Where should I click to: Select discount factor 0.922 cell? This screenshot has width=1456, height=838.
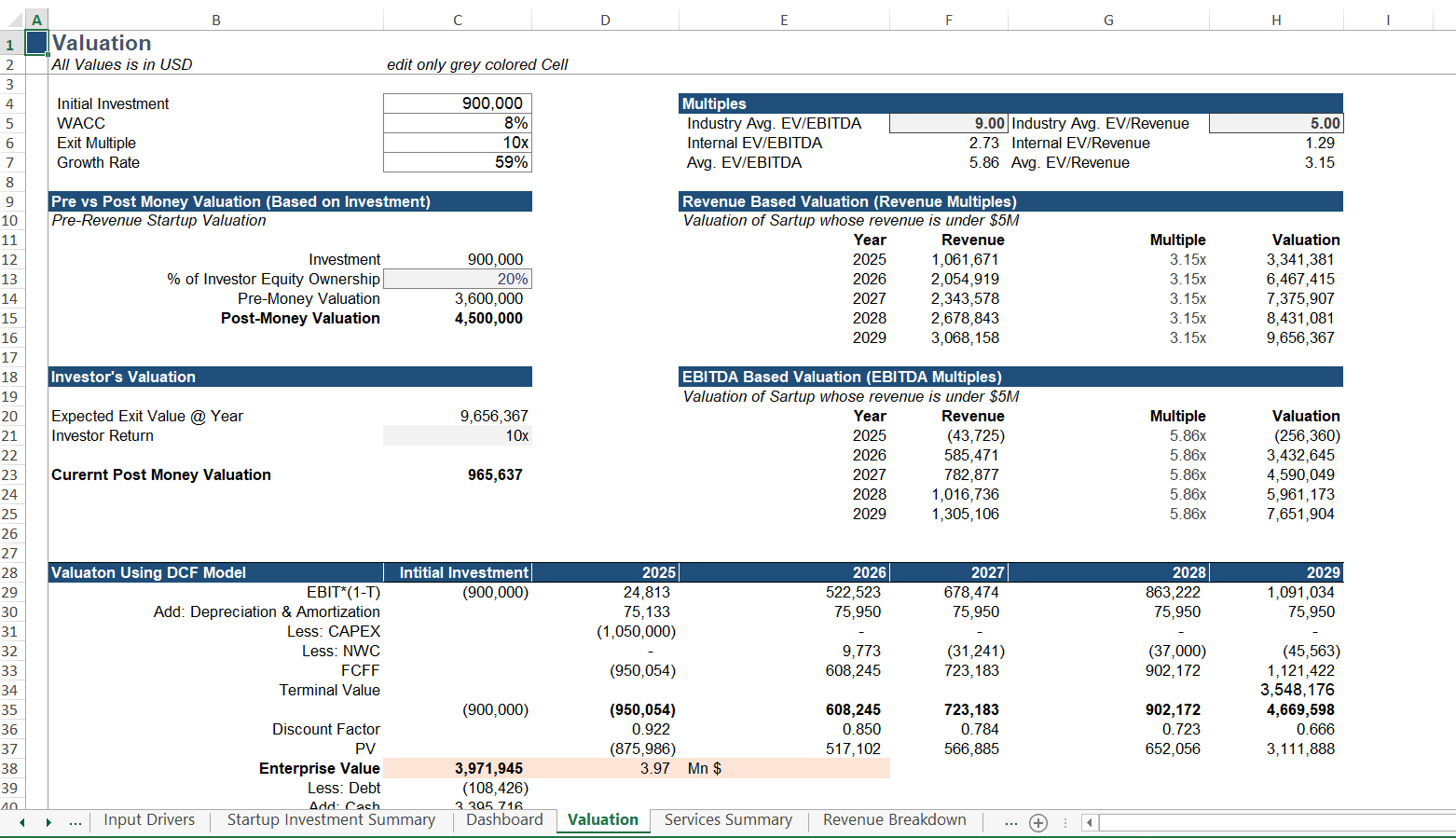point(605,729)
